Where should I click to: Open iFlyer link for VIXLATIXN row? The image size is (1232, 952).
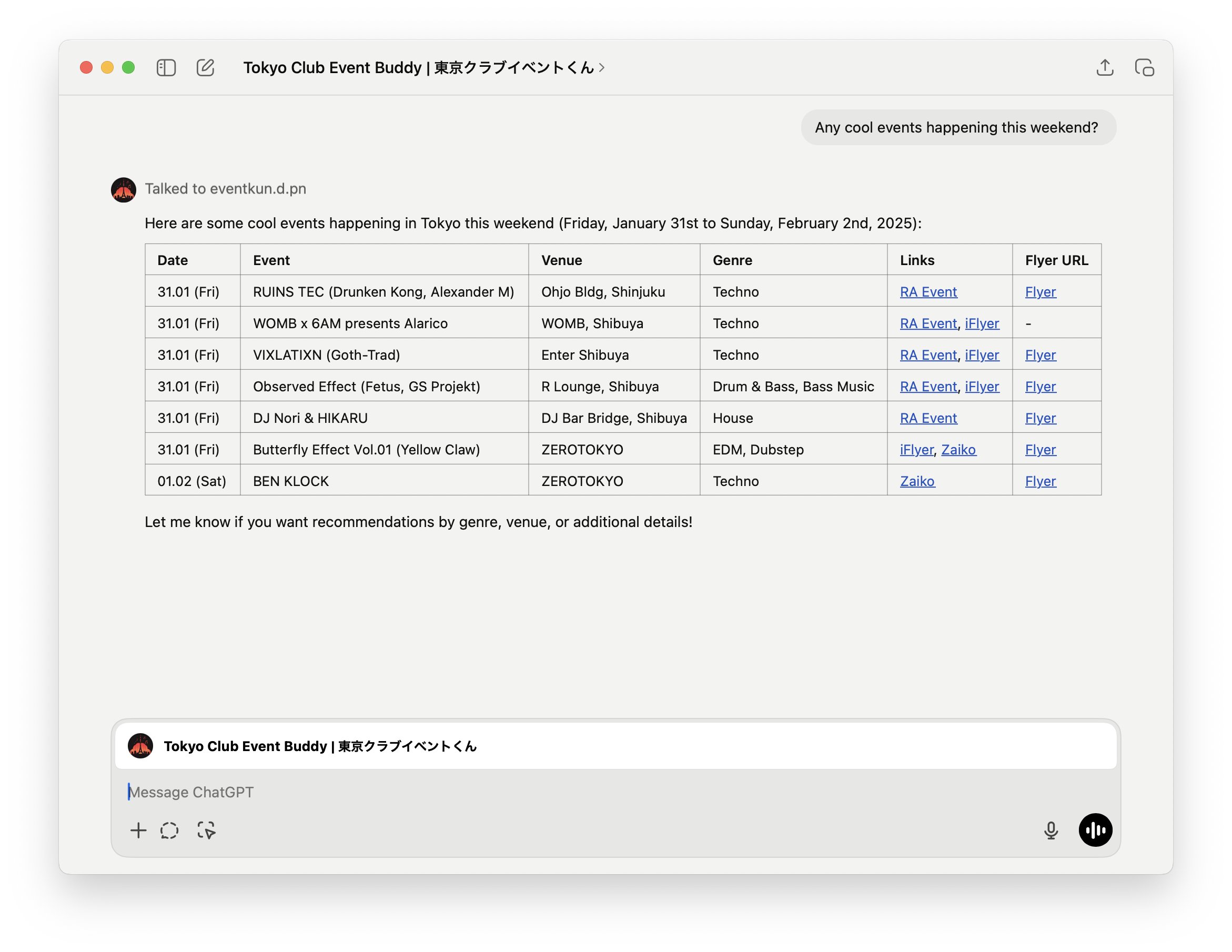pyautogui.click(x=982, y=355)
